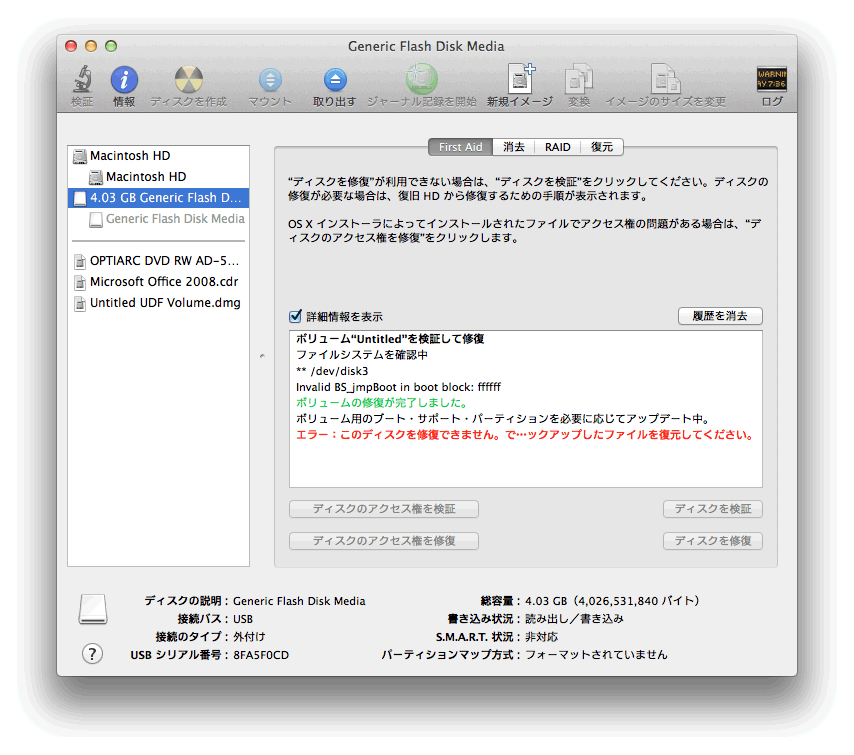
Task: Click the 書き込み状況 value 読み出し／書き込み
Action: tap(575, 619)
